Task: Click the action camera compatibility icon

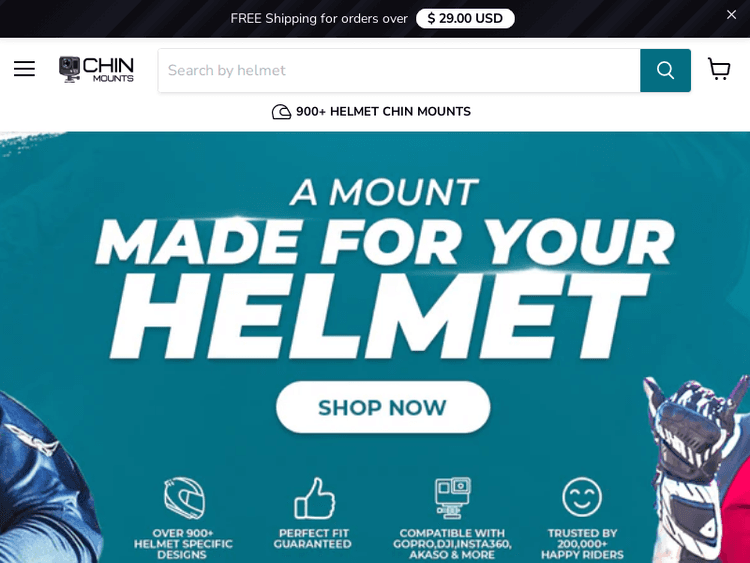Action: click(452, 498)
